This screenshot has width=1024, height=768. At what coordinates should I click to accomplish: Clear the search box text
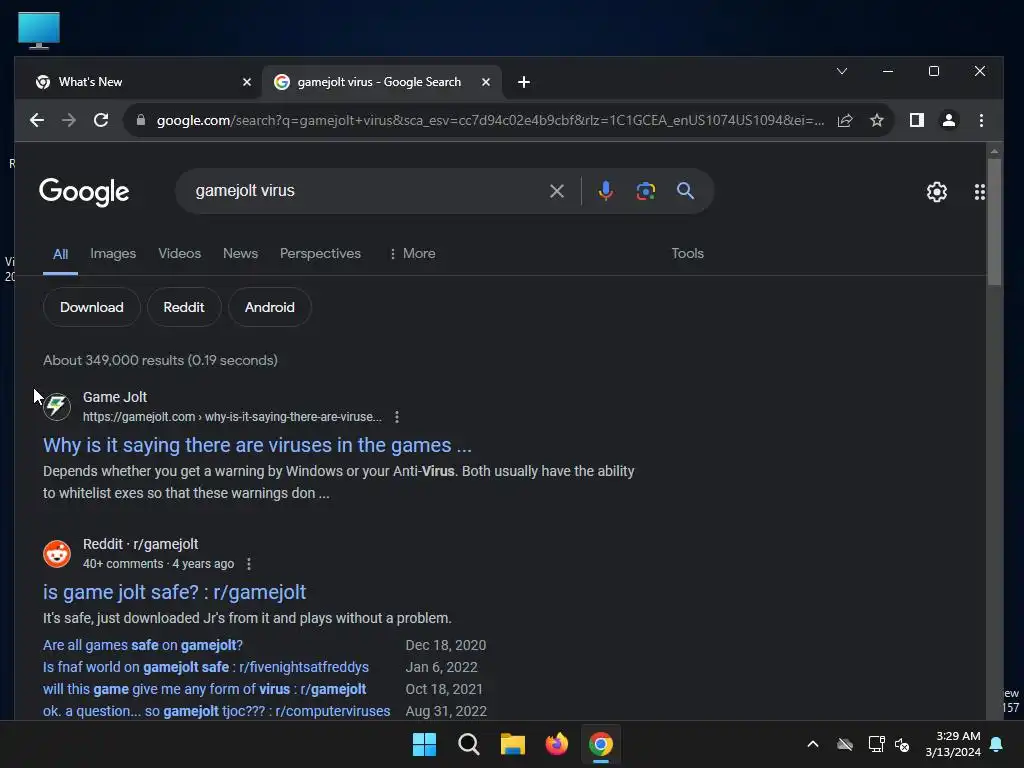coord(556,191)
